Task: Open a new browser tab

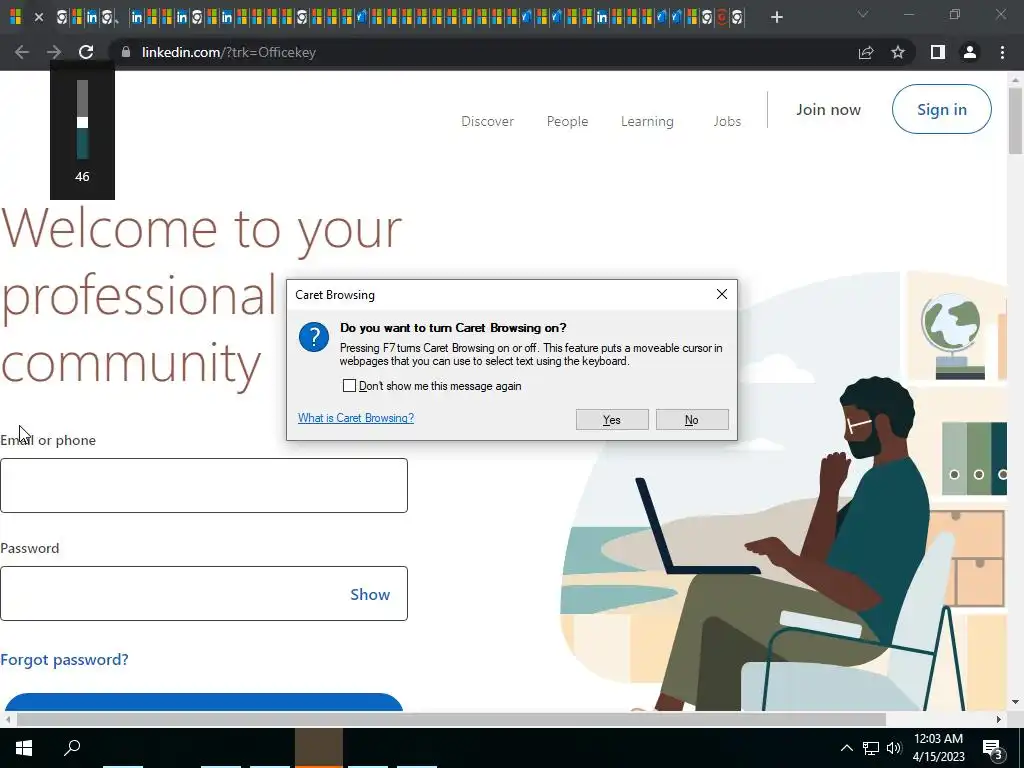Action: [776, 17]
